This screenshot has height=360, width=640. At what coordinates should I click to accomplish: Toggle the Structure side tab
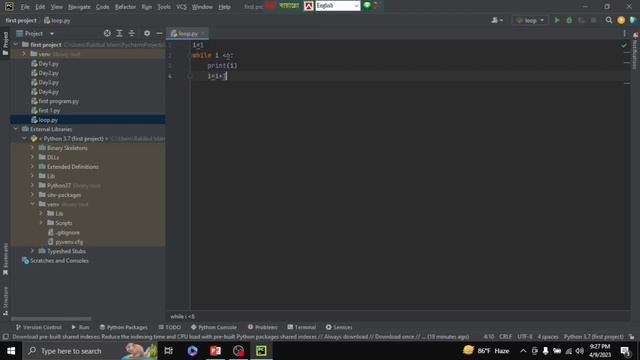click(x=5, y=301)
